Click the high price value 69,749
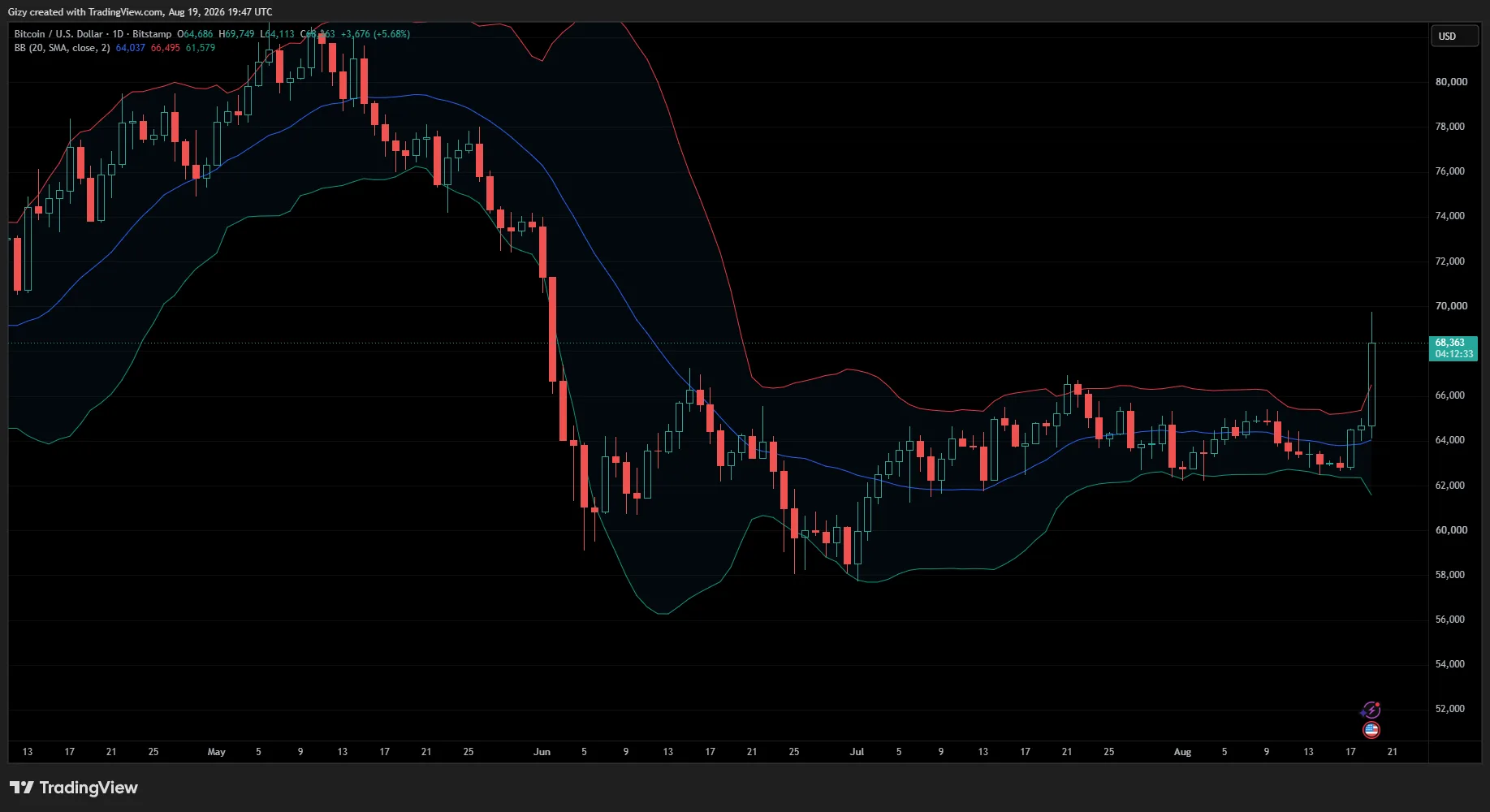1490x812 pixels. click(240, 34)
